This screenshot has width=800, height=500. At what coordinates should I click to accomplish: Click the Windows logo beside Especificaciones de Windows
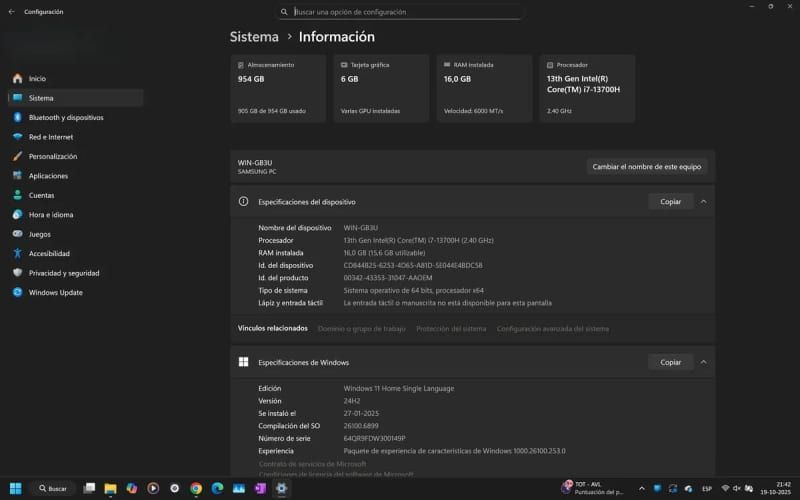(243, 362)
